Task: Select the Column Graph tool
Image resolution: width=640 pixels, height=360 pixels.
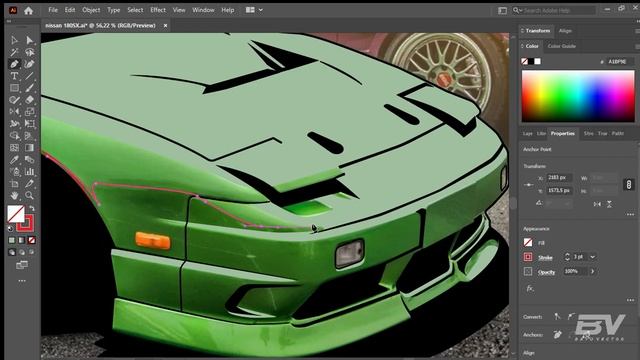Action: [x=29, y=171]
